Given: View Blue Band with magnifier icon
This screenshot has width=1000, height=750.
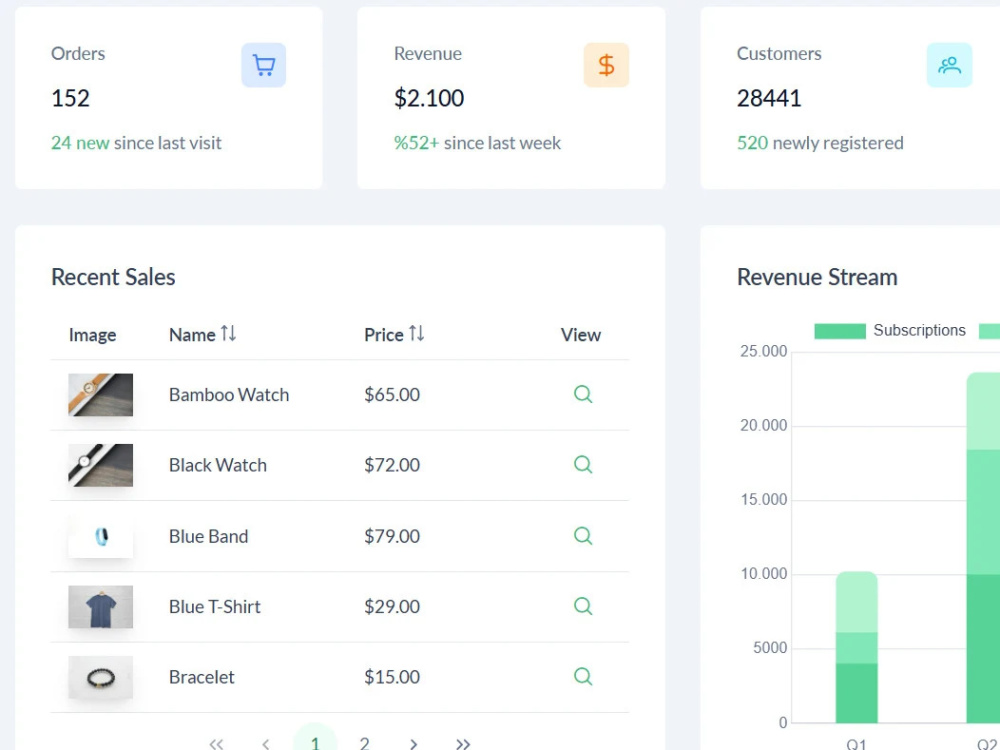Looking at the screenshot, I should 583,536.
